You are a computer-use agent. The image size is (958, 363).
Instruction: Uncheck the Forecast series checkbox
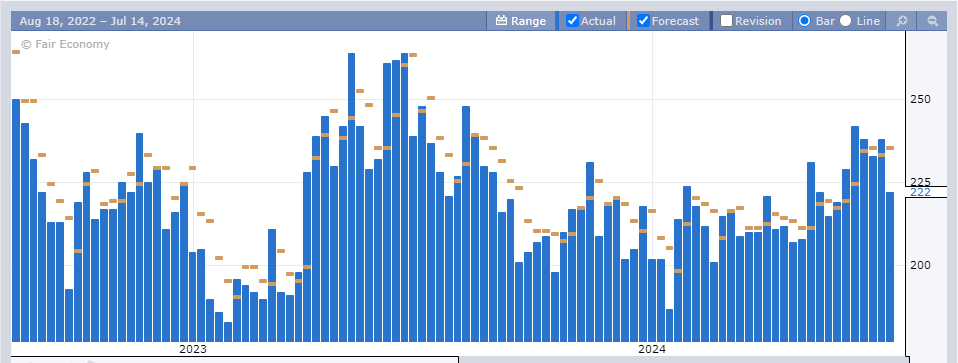pos(643,21)
